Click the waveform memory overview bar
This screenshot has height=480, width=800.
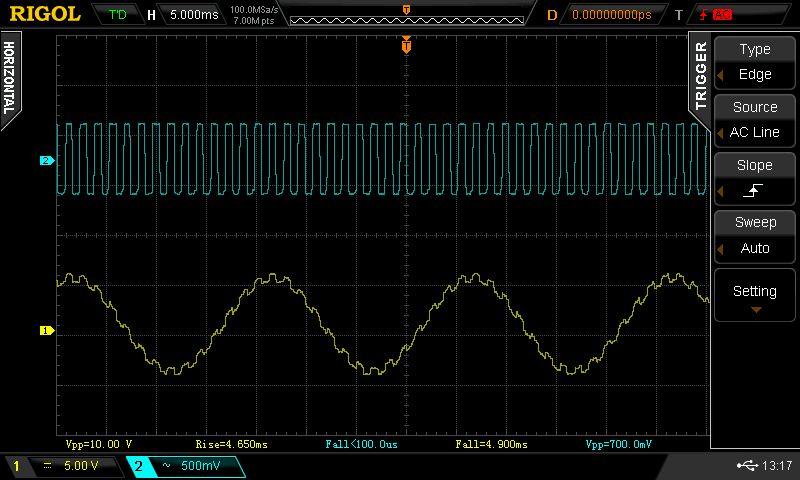(x=407, y=20)
